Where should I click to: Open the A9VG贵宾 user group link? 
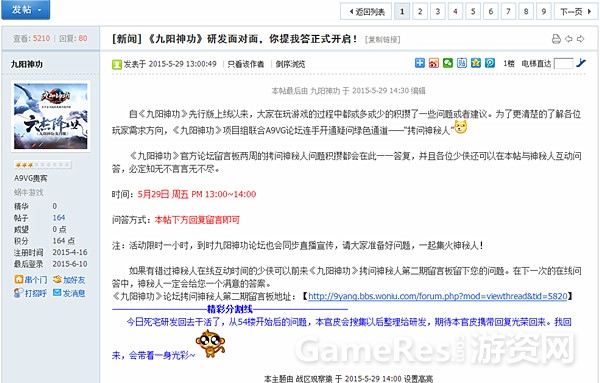click(x=31, y=178)
